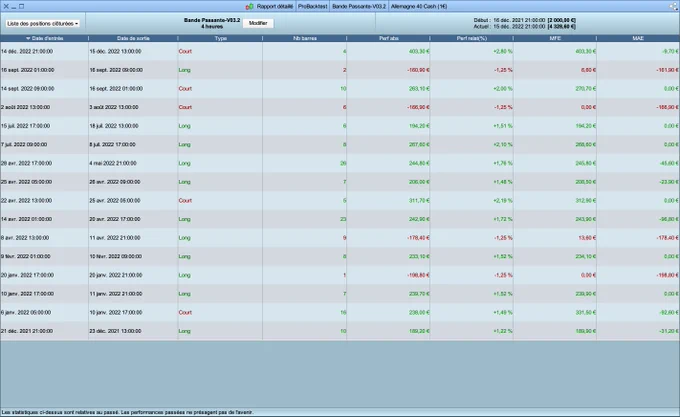
Task: Sort by the Date de sortie column
Action: point(133,39)
